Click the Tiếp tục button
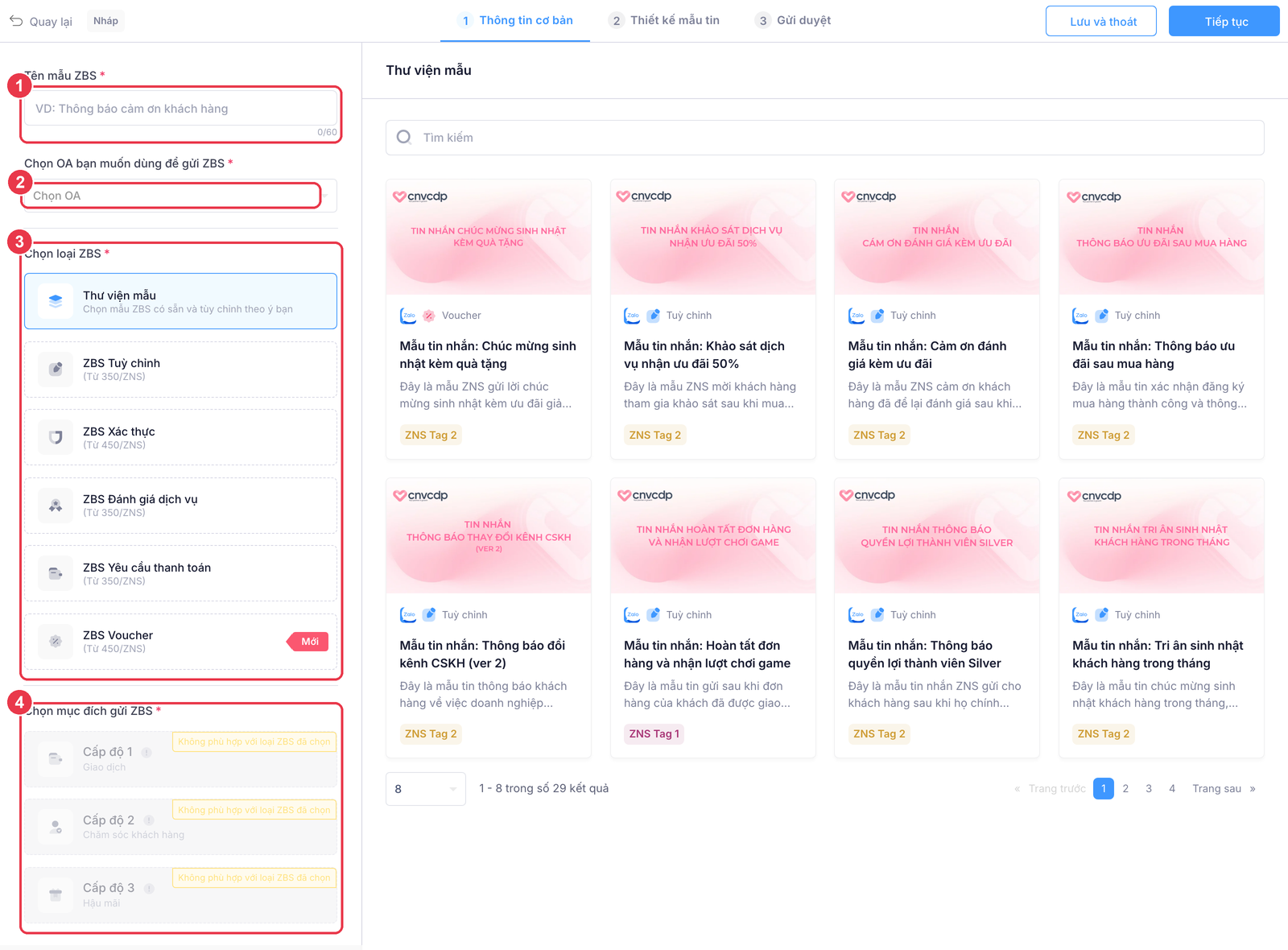 point(1224,21)
